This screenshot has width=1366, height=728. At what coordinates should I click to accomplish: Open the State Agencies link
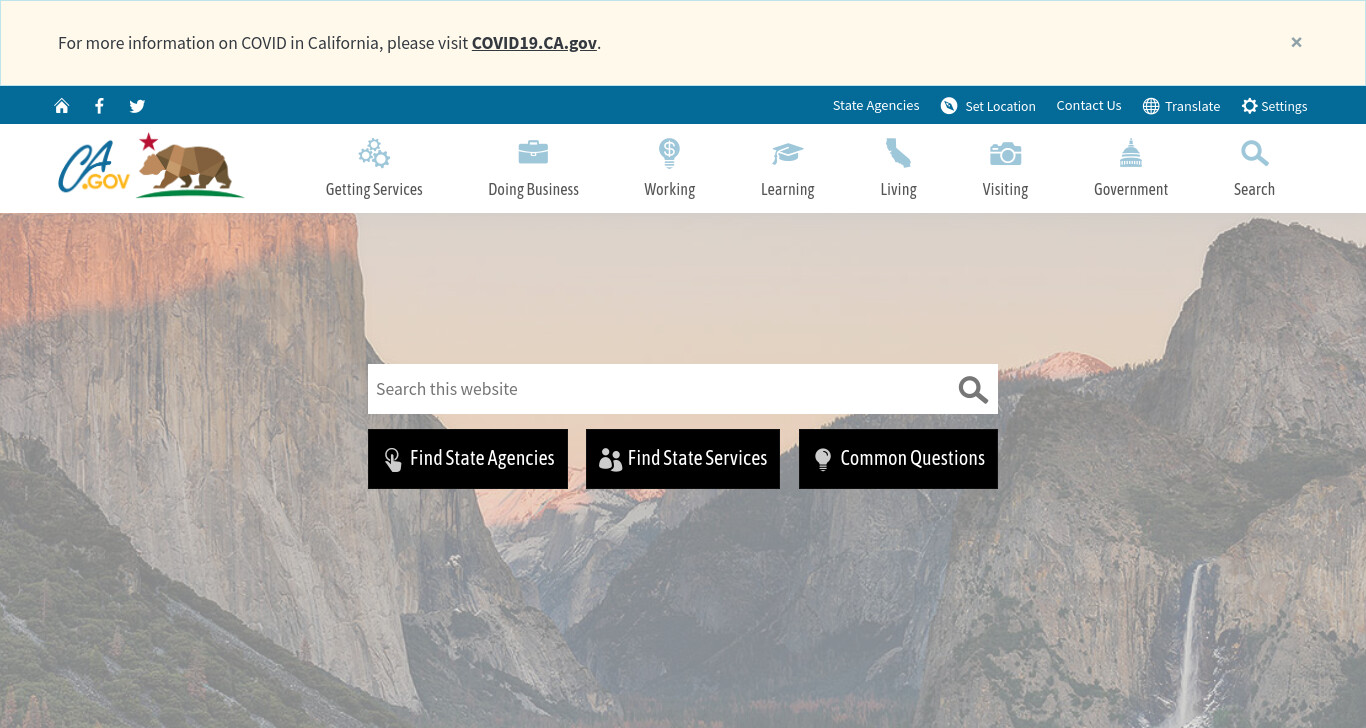pos(876,105)
